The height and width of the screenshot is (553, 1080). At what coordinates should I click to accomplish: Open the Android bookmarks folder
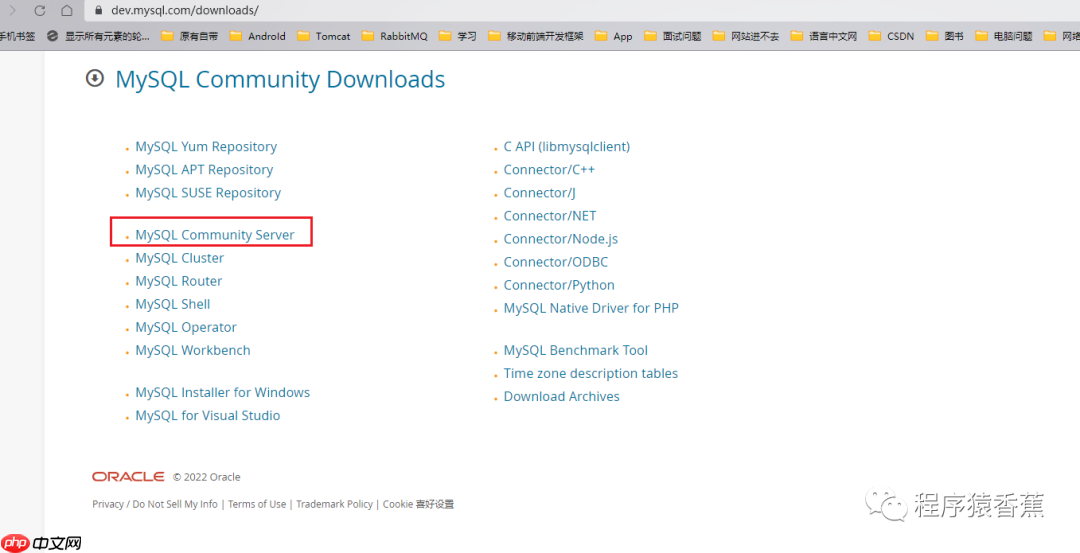(258, 36)
